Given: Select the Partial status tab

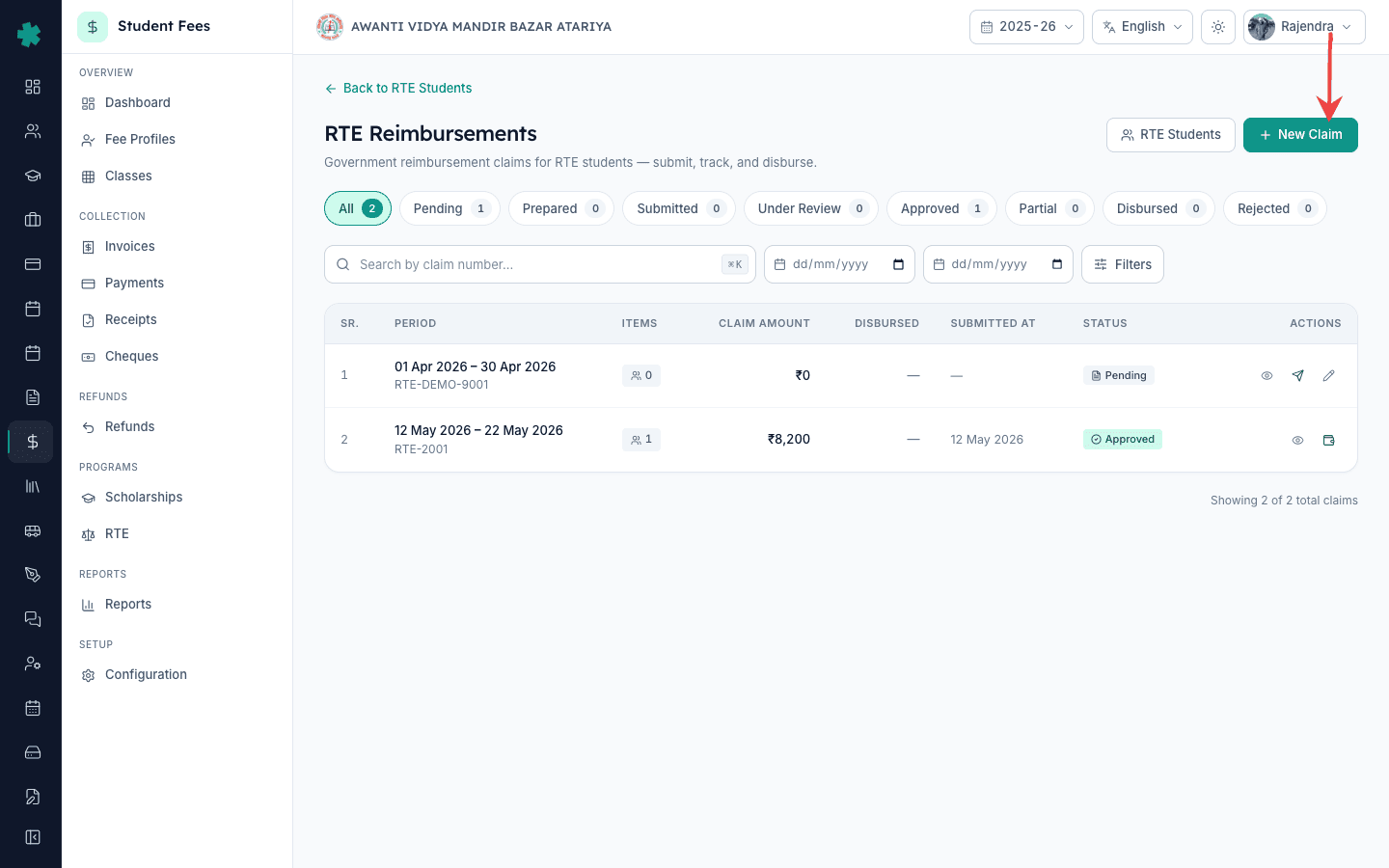Looking at the screenshot, I should (x=1049, y=208).
